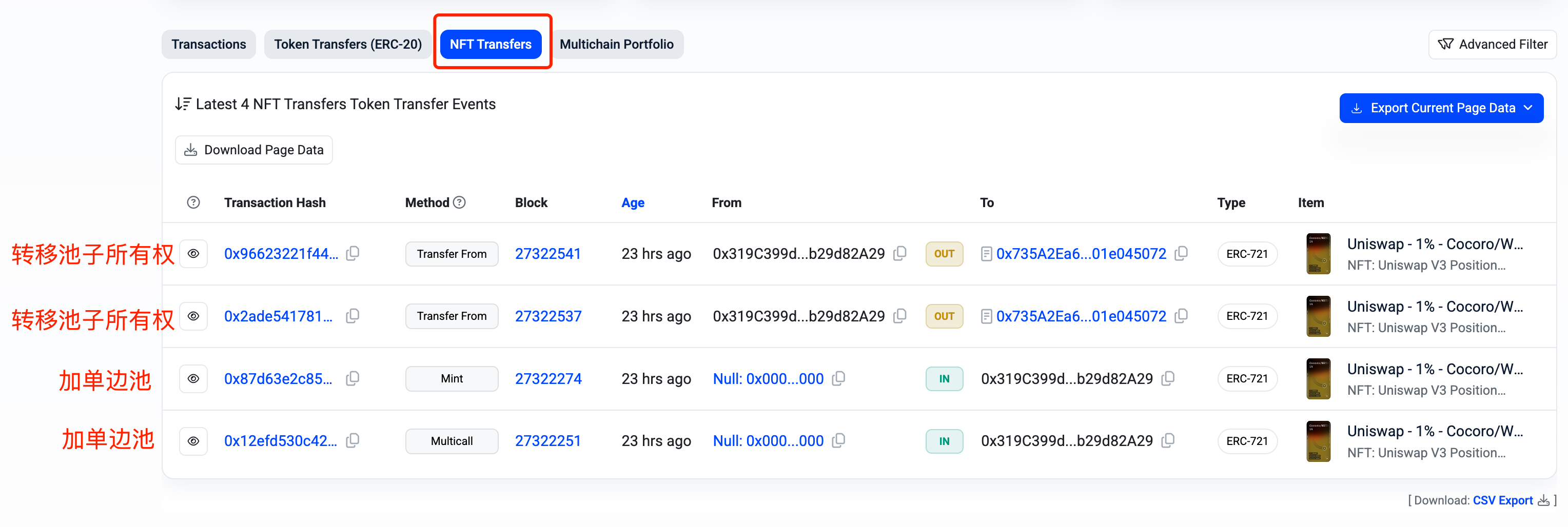Screen dimensions: 1568x527
Task: Click the Method column help icon
Action: (460, 202)
